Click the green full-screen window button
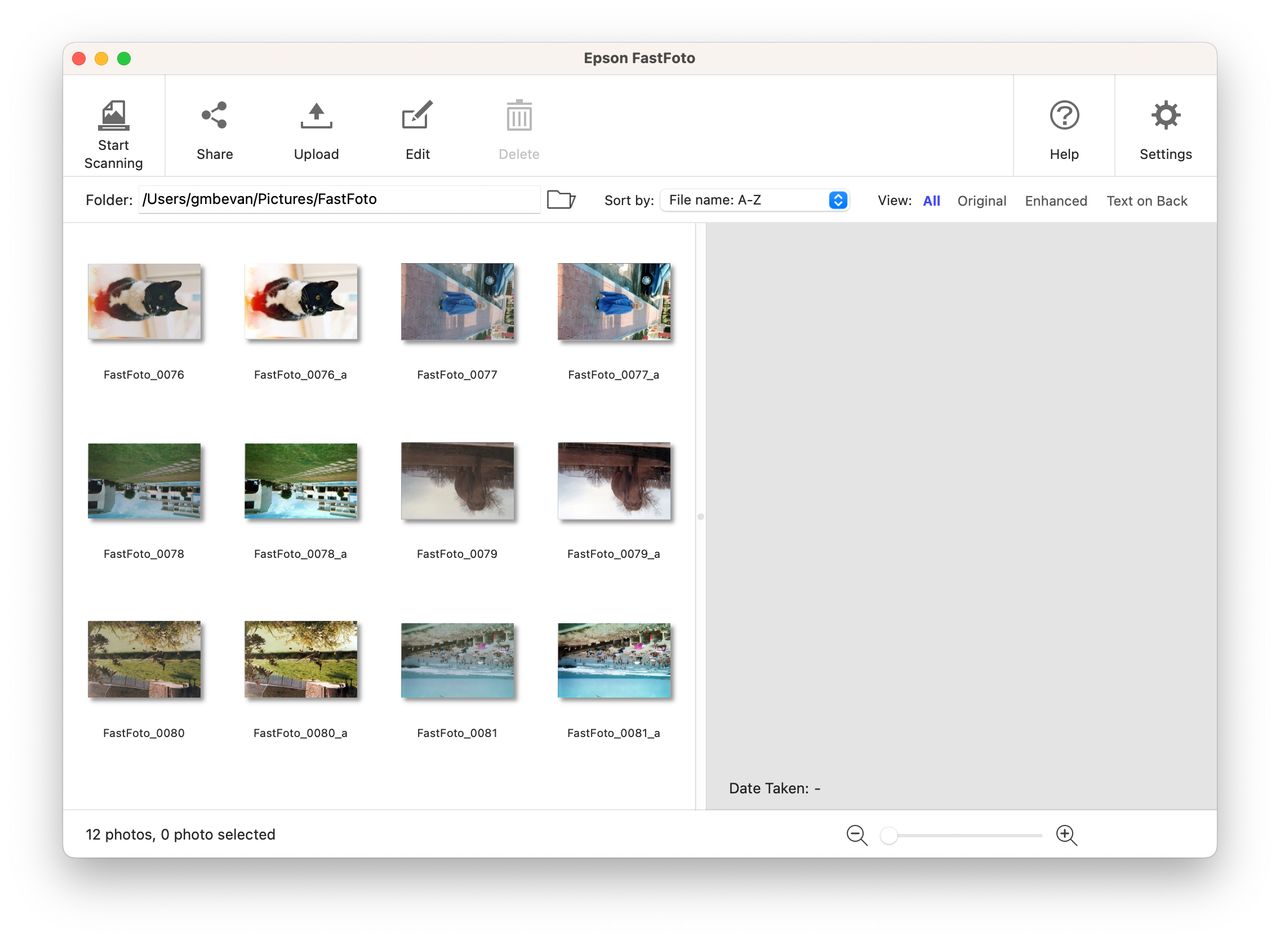The height and width of the screenshot is (941, 1280). [124, 59]
